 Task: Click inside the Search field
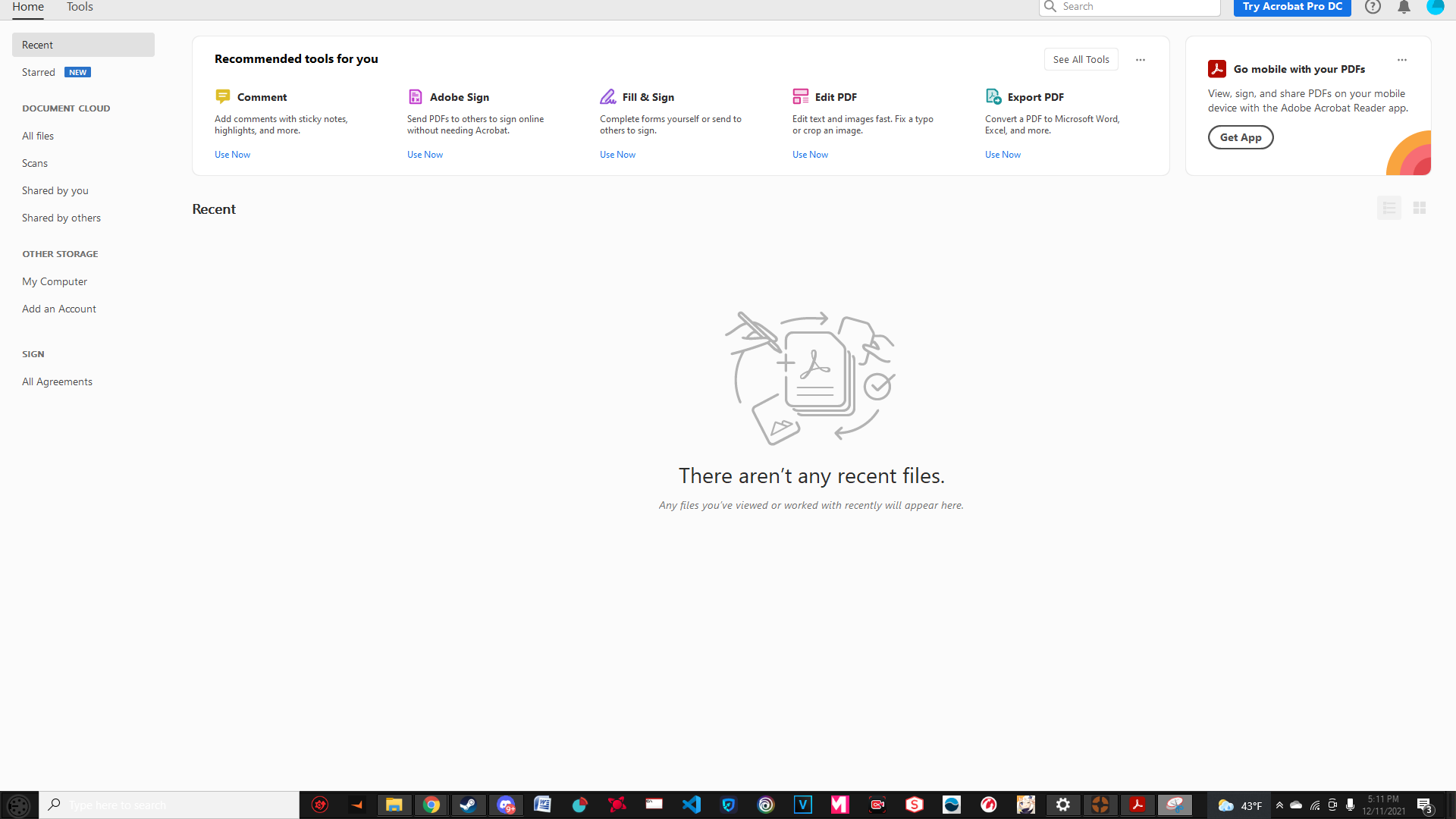pos(1129,6)
